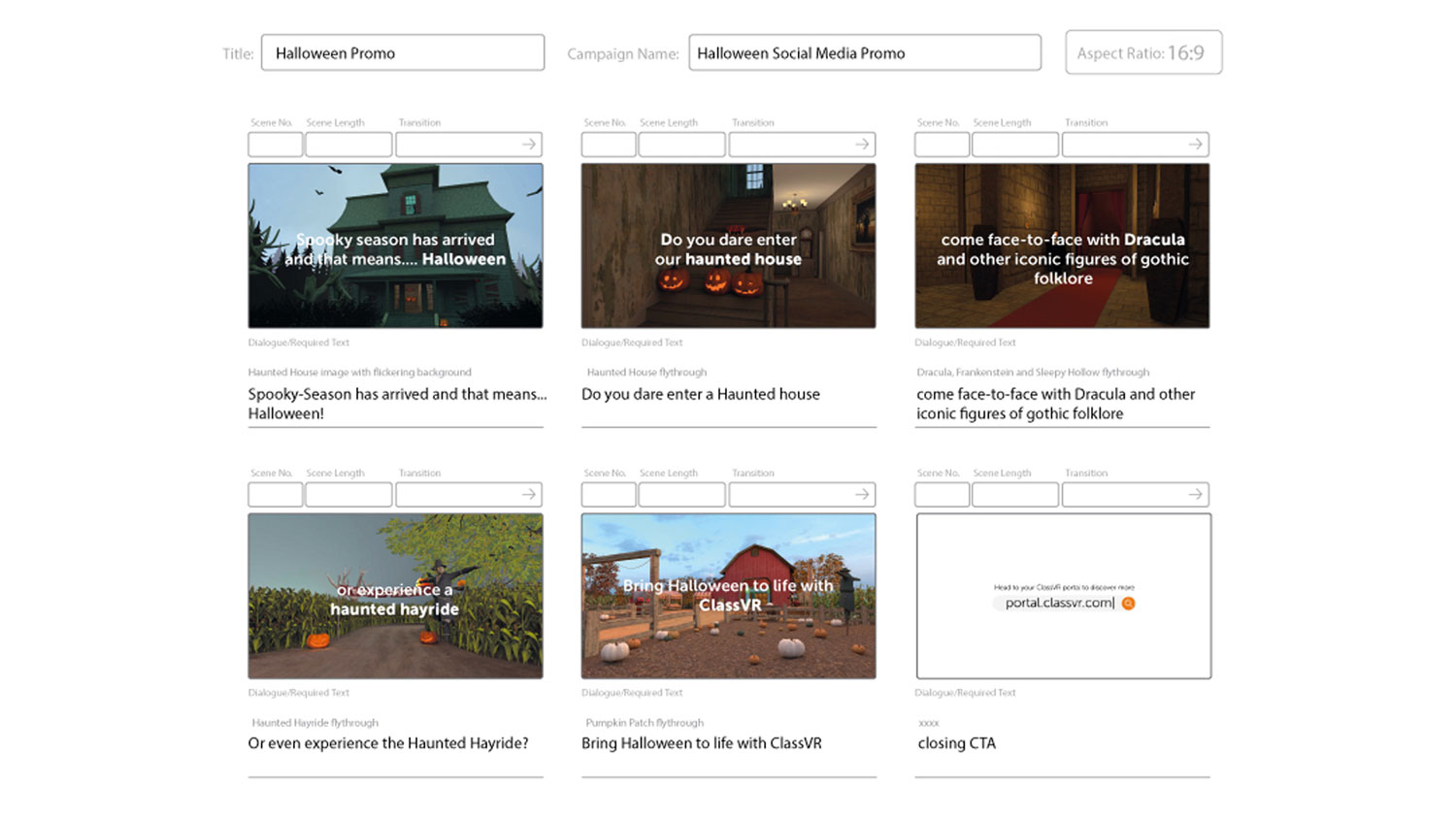Click Scene Length box above haunted house exterior
The width and height of the screenshot is (1456, 819).
348,145
